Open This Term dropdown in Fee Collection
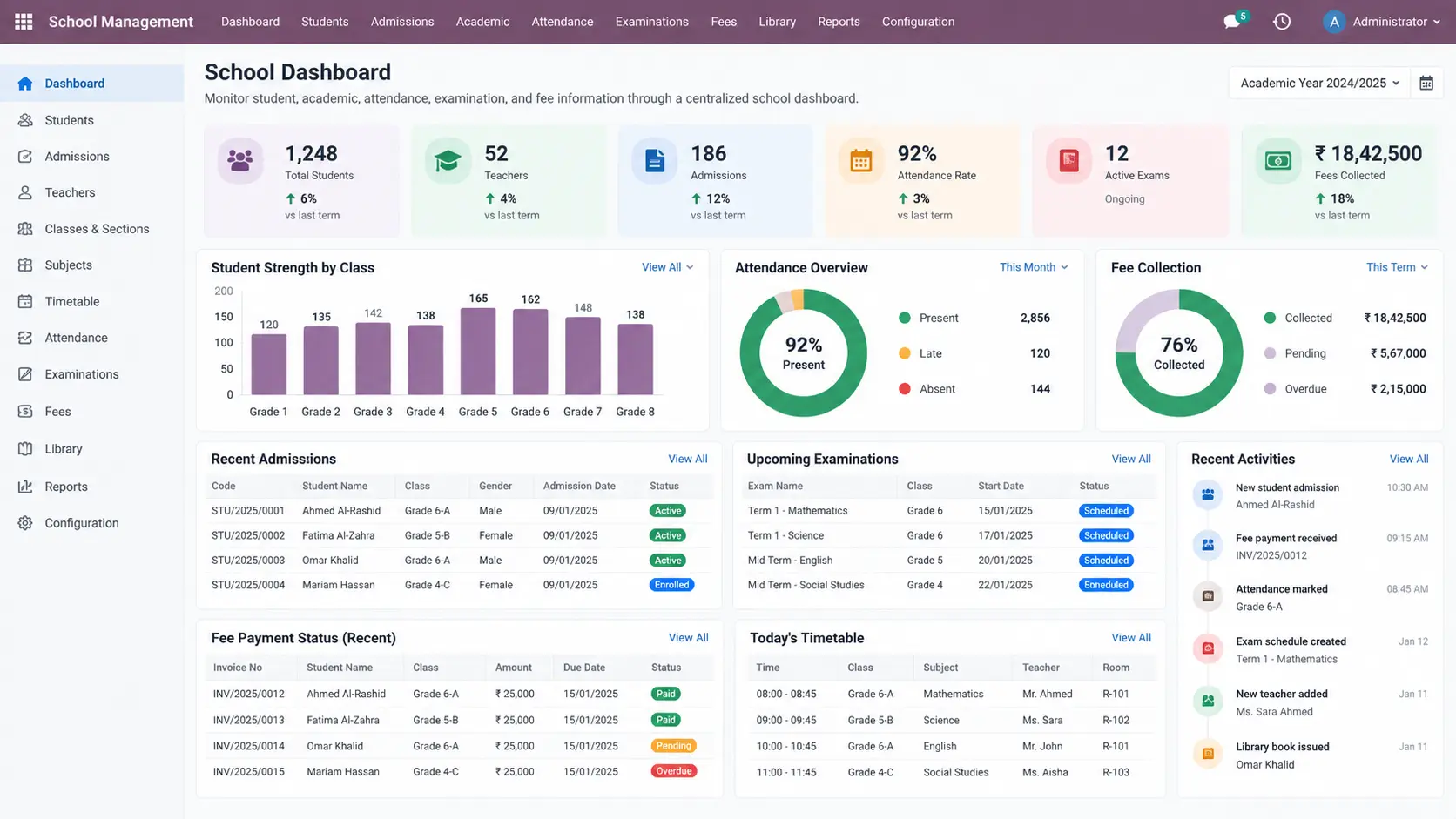 [x=1397, y=267]
